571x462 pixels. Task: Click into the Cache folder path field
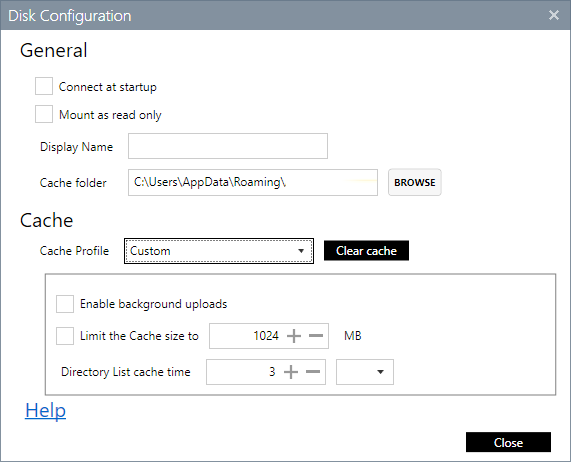[x=253, y=182]
